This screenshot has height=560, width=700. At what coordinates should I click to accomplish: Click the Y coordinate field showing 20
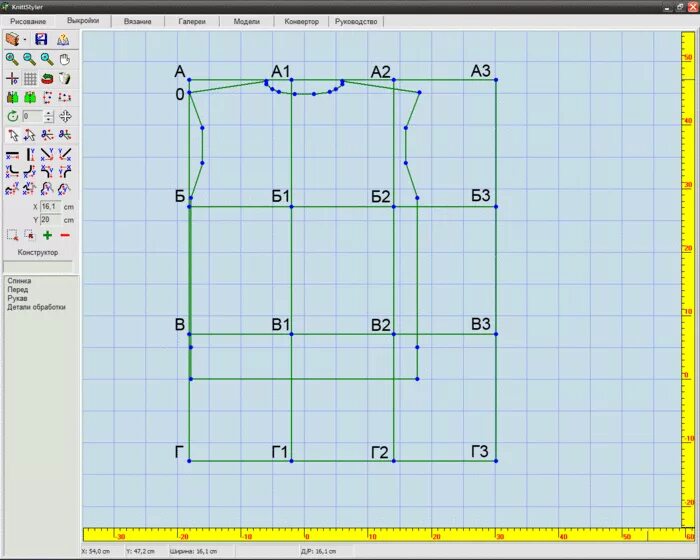pos(50,220)
